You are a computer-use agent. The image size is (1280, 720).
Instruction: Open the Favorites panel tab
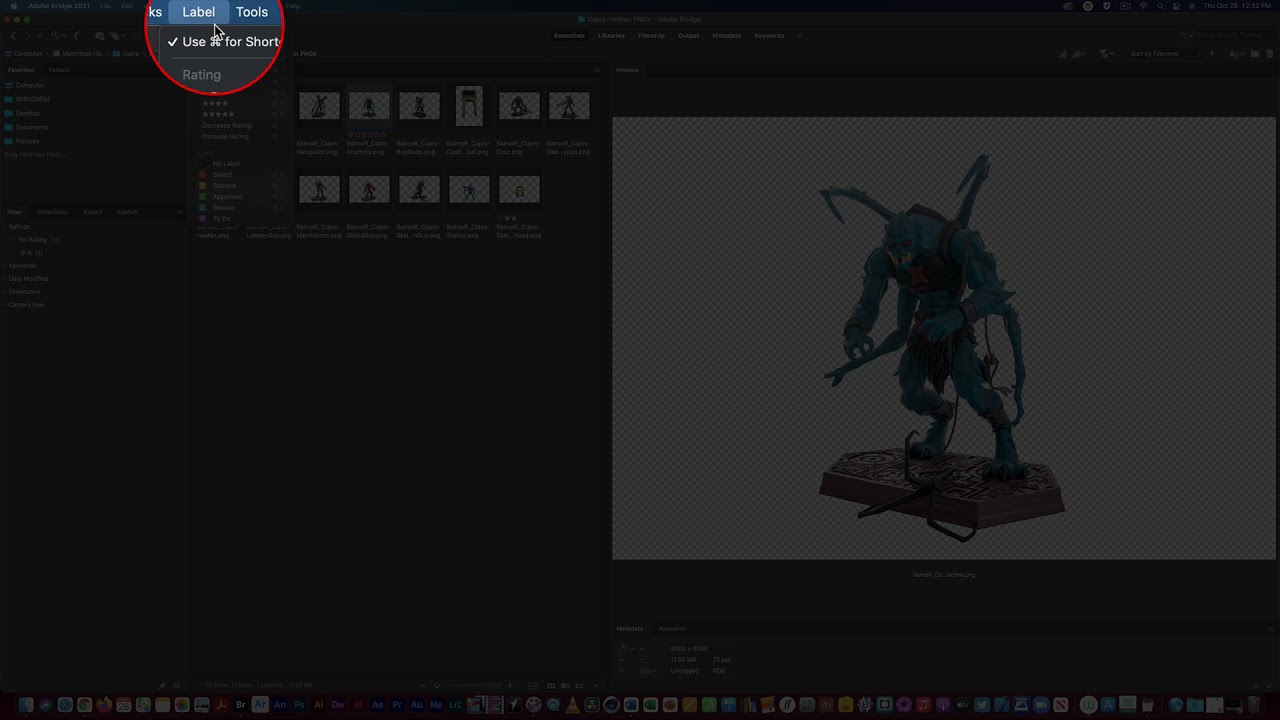pyautogui.click(x=21, y=70)
